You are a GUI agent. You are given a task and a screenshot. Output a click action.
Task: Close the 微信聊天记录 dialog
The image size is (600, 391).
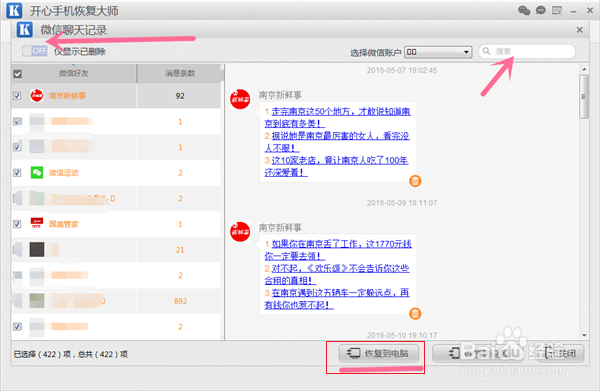[x=579, y=30]
